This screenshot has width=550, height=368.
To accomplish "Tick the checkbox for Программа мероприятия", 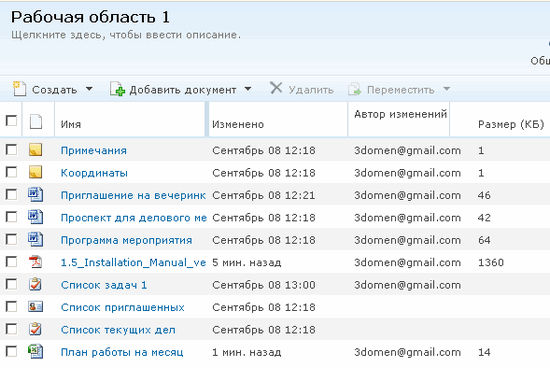I will (x=11, y=240).
